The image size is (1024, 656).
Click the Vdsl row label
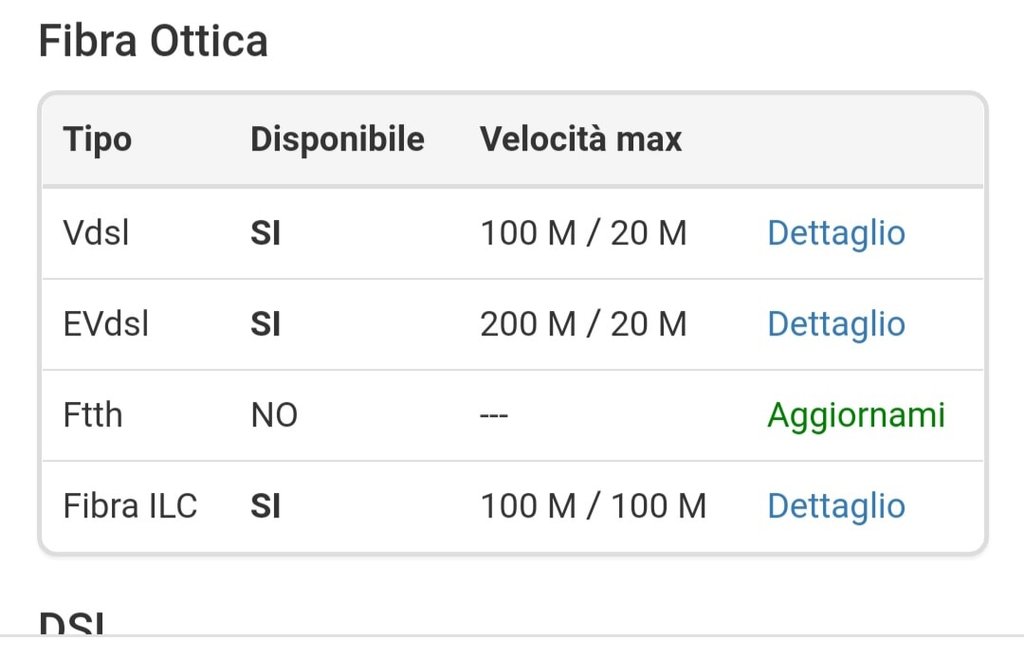click(x=96, y=233)
